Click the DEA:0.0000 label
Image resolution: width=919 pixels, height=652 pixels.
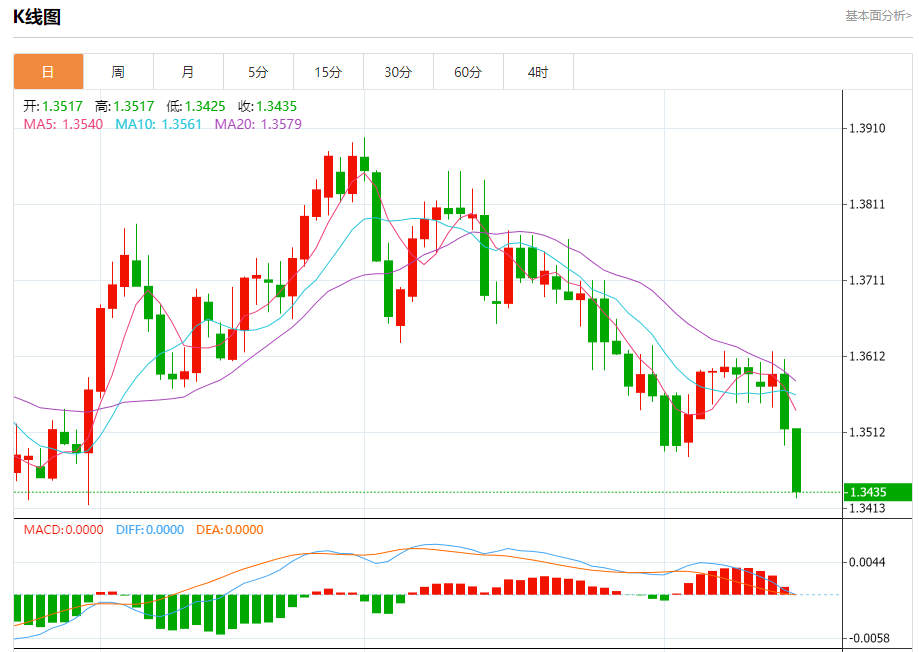[x=230, y=530]
